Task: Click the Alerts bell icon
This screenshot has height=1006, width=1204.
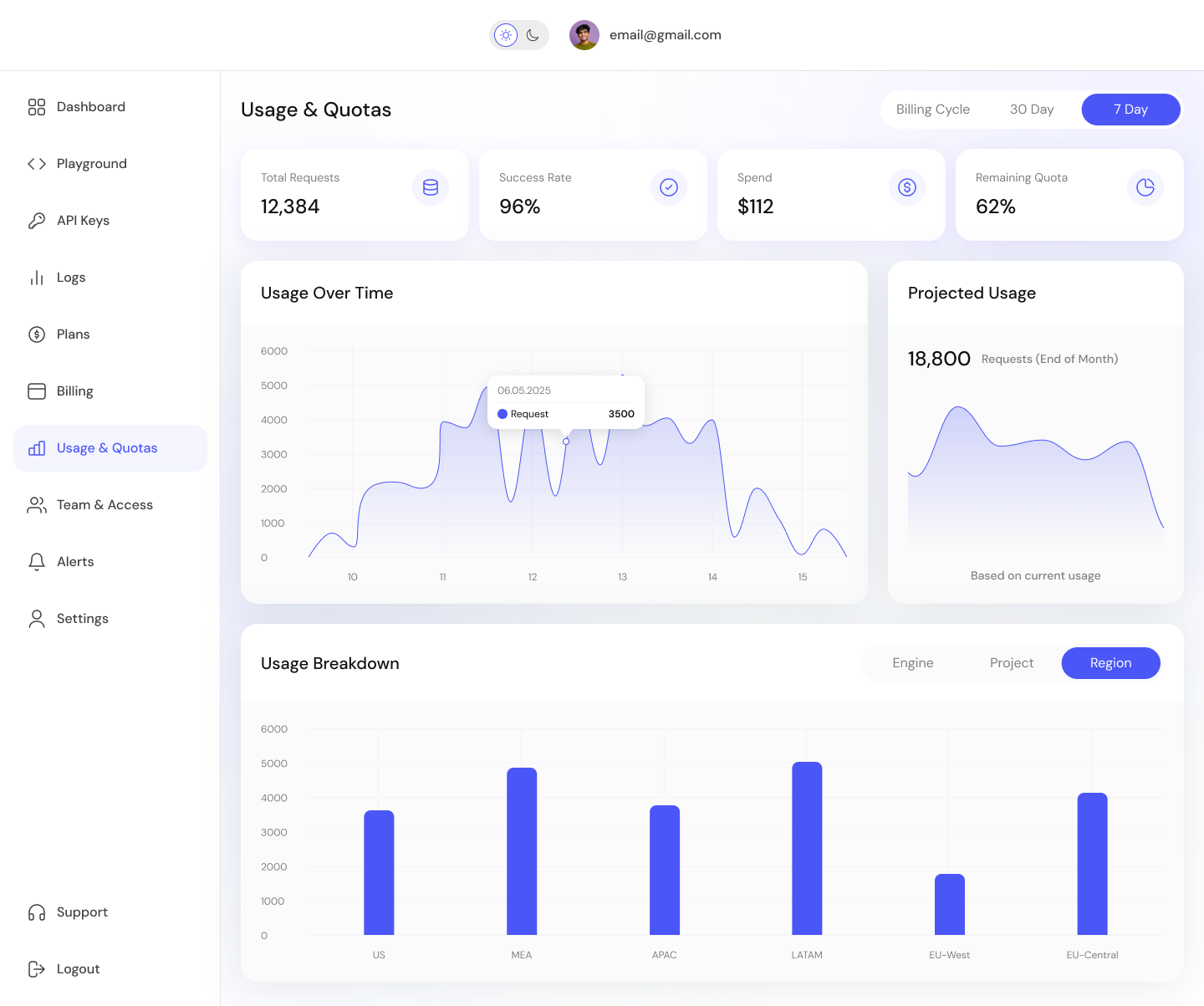Action: (37, 562)
